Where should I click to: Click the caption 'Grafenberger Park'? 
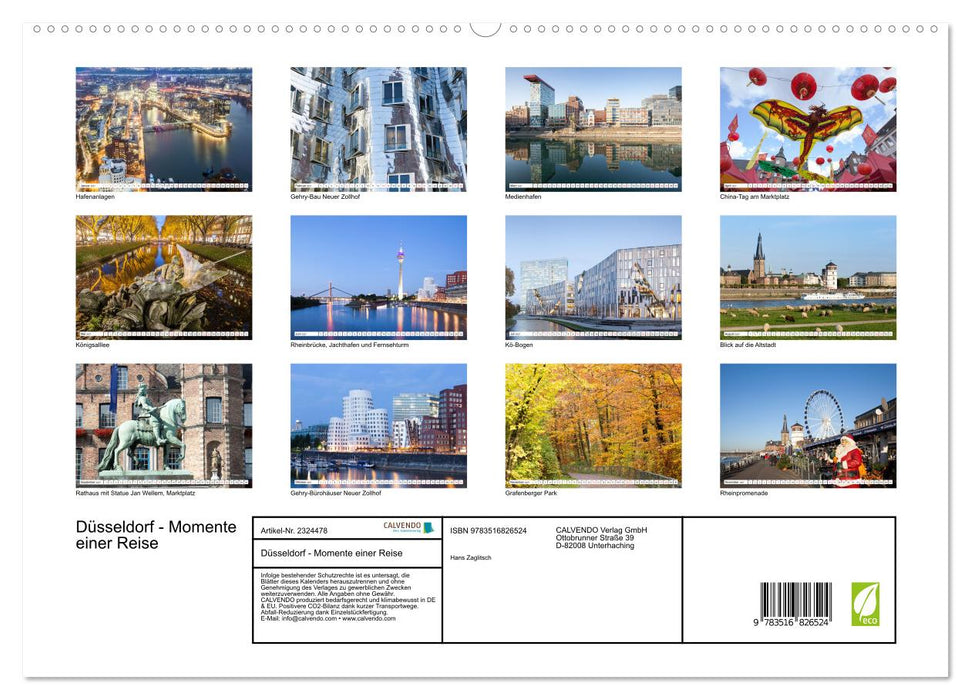click(531, 493)
